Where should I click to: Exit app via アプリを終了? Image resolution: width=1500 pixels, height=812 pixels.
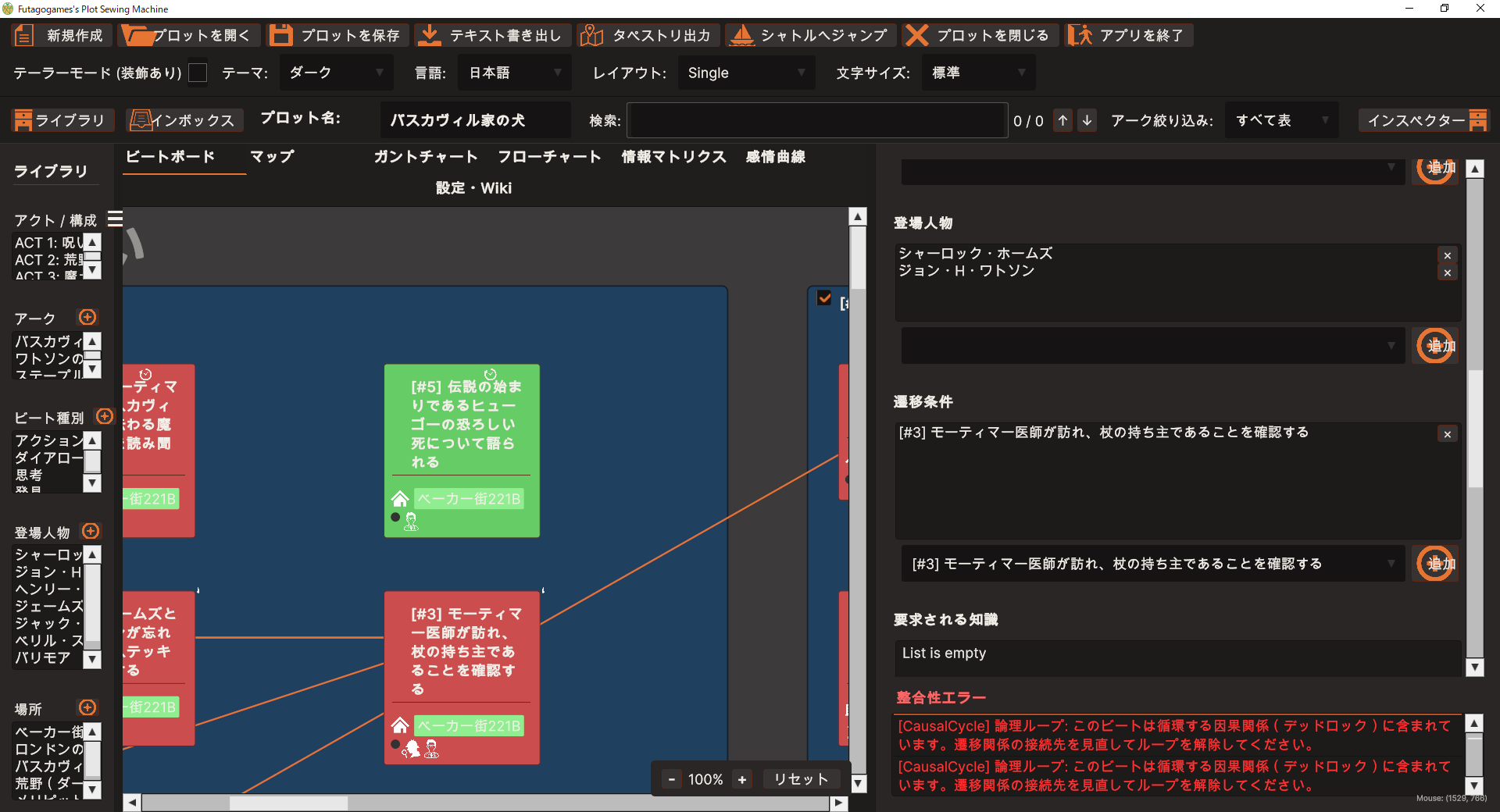[x=1128, y=35]
